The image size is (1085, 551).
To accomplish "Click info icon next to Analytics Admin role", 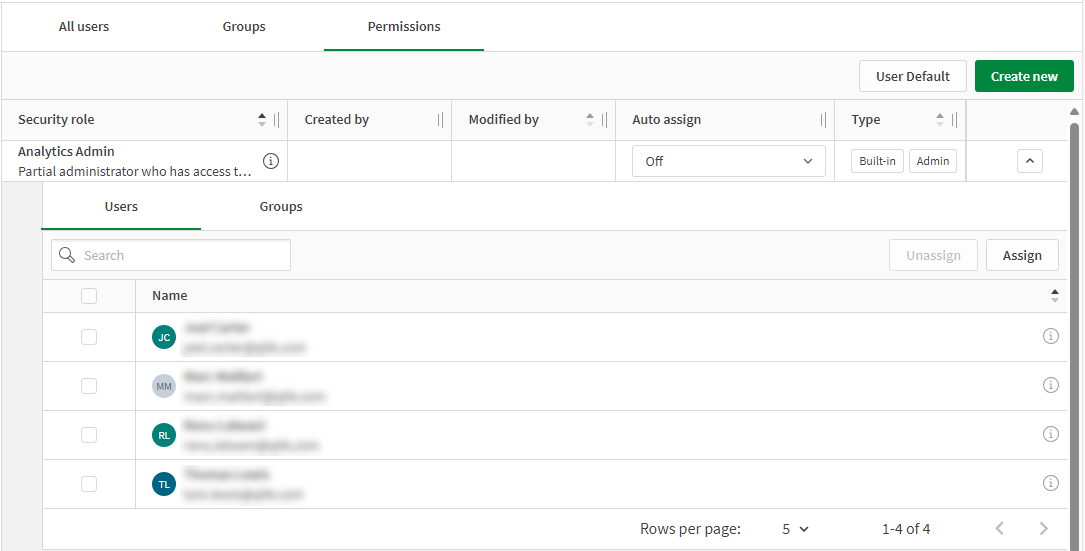I will (x=271, y=161).
